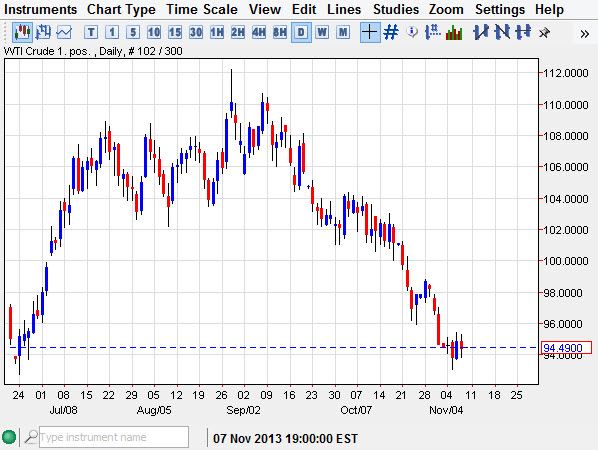Viewport: 598px width, 450px height.
Task: Select the Daily (D) time scale
Action: [x=301, y=32]
